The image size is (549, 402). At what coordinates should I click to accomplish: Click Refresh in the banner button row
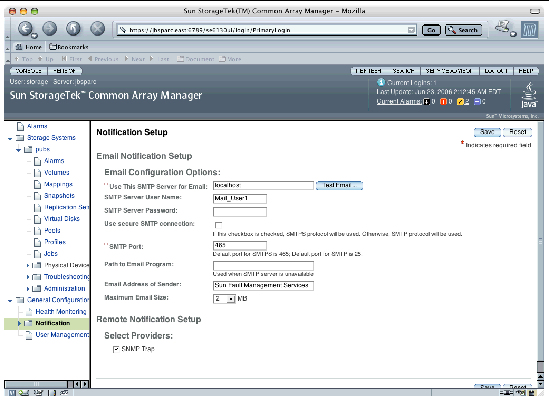coord(368,71)
